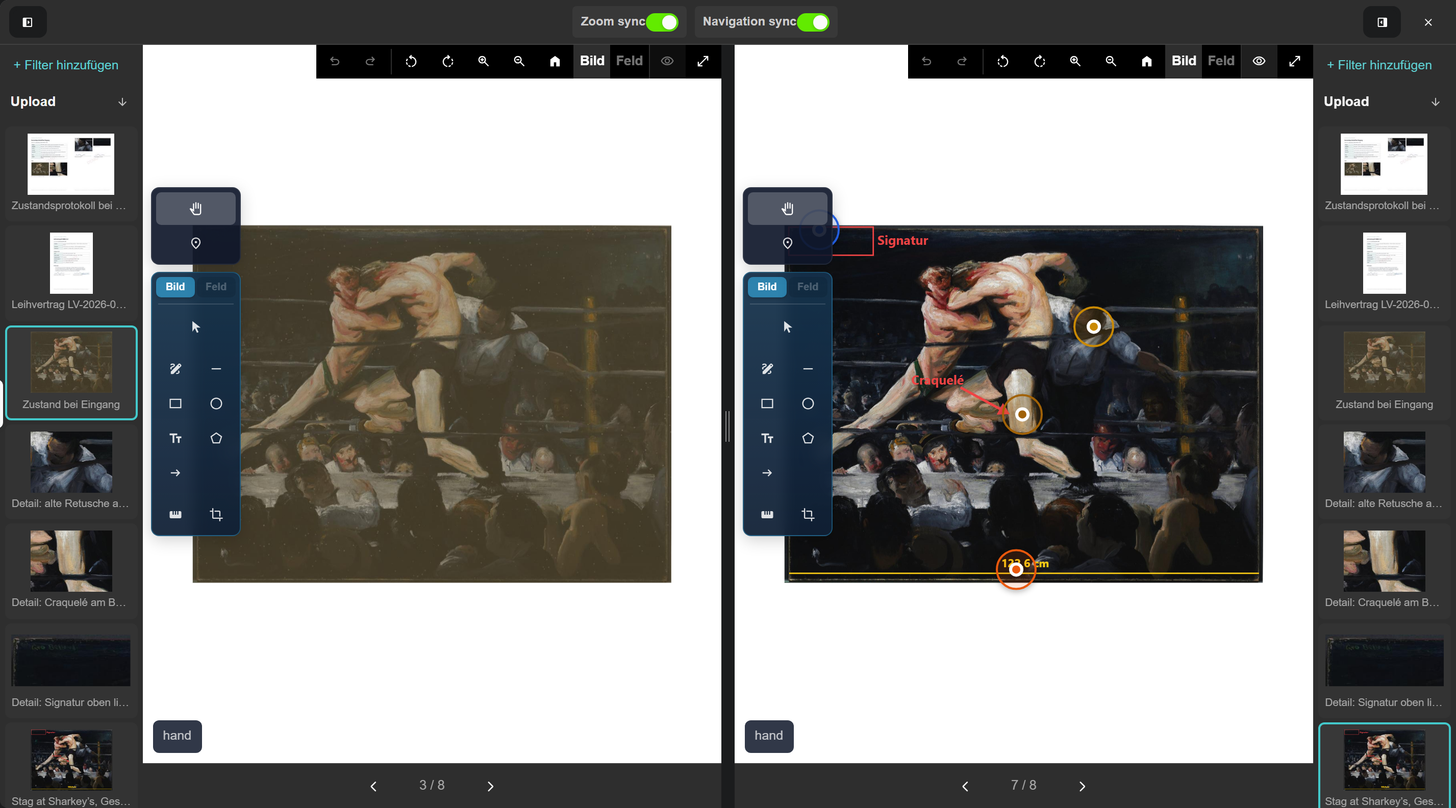Switch right viewer toolbar to Feld mode

coord(1221,61)
